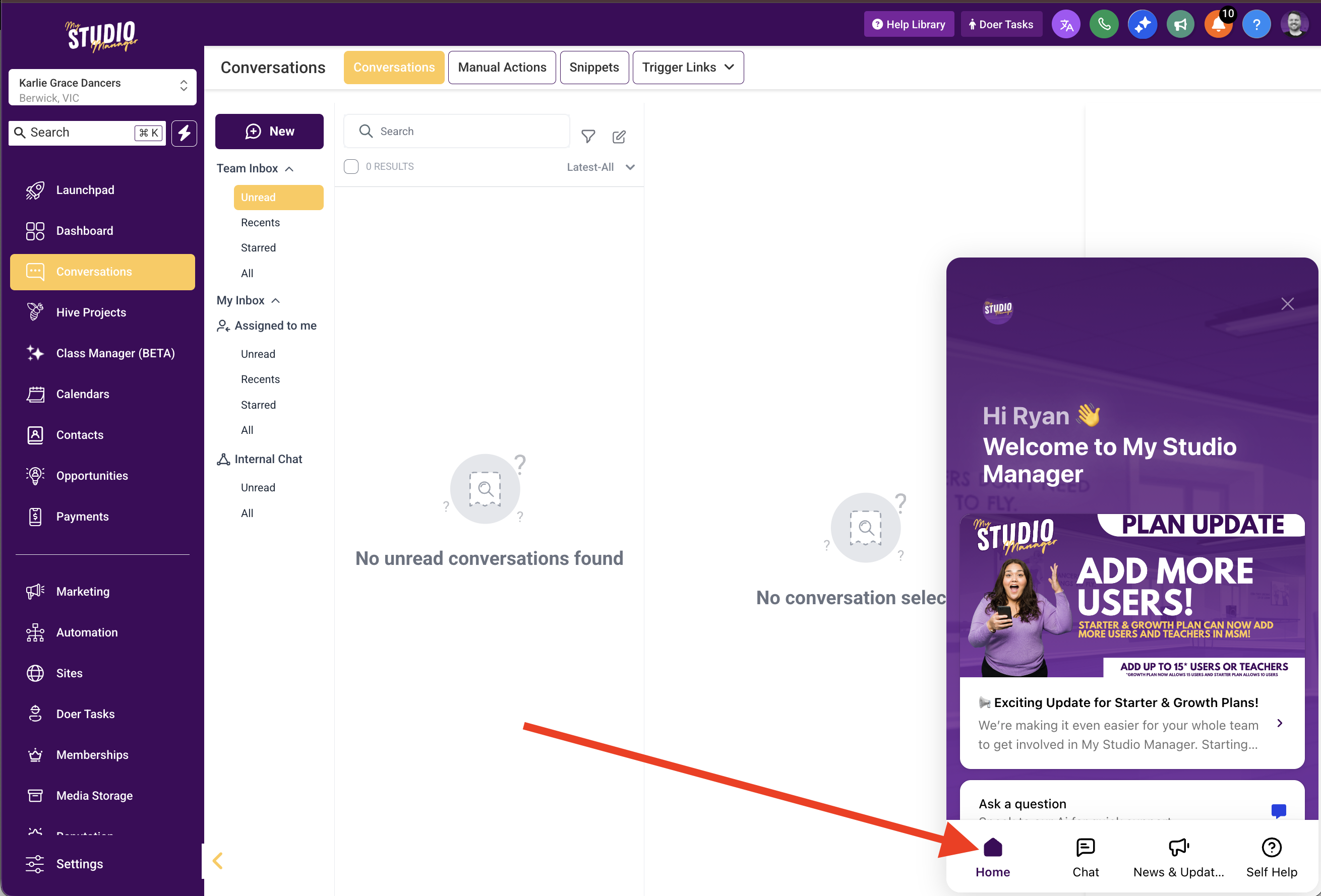
Task: Open Class Manager (BETA)
Action: 102,353
